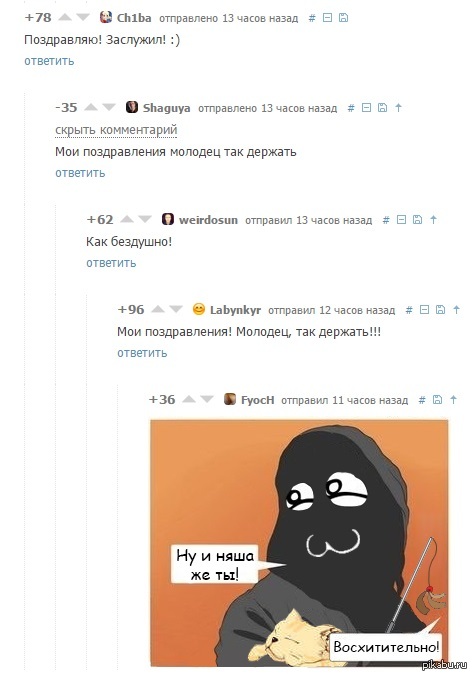This screenshot has height=676, width=472.
Task: Reply to Ch1ba's comment via ответить
Action: [49, 61]
